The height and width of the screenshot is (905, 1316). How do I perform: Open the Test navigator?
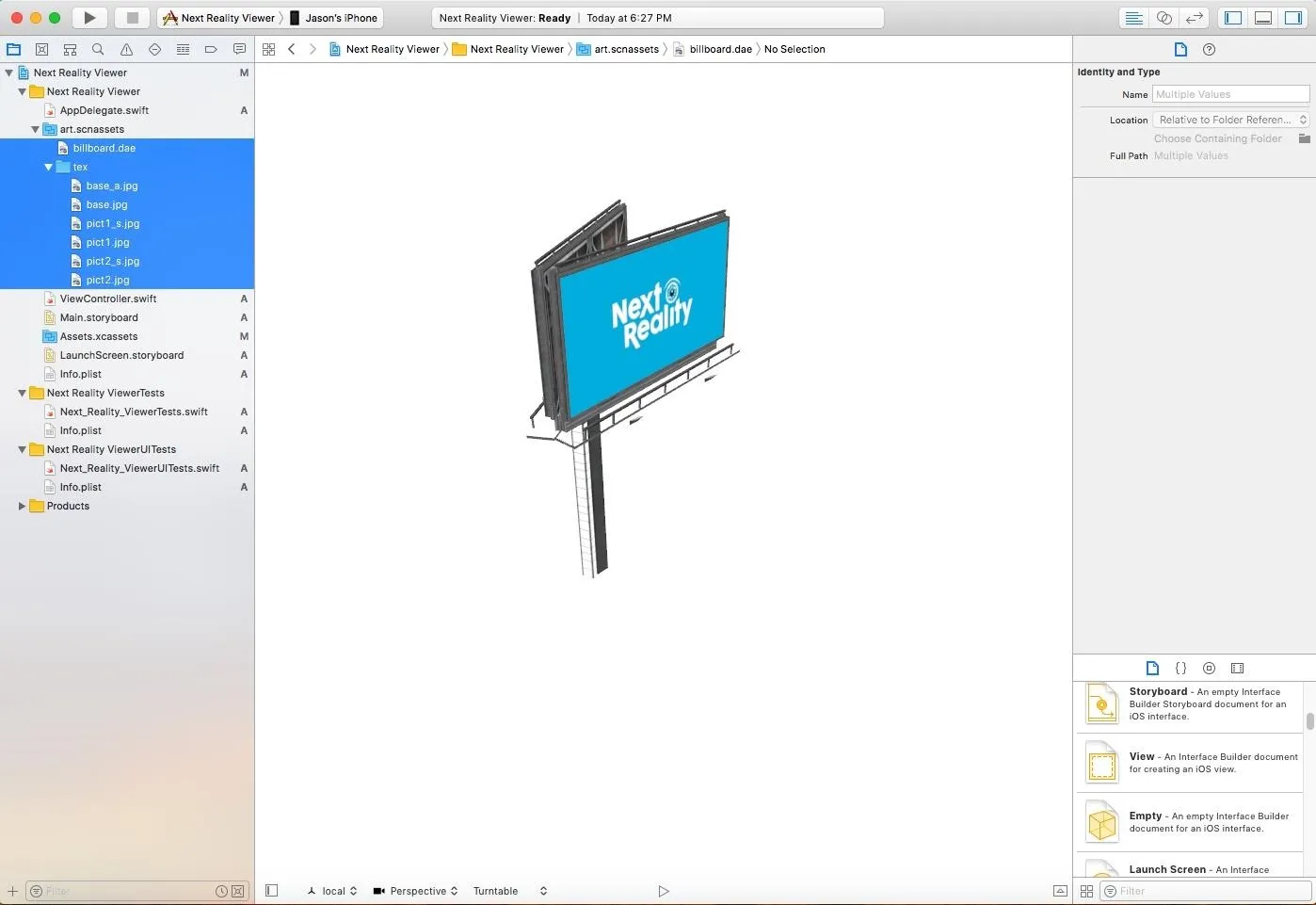pos(154,49)
